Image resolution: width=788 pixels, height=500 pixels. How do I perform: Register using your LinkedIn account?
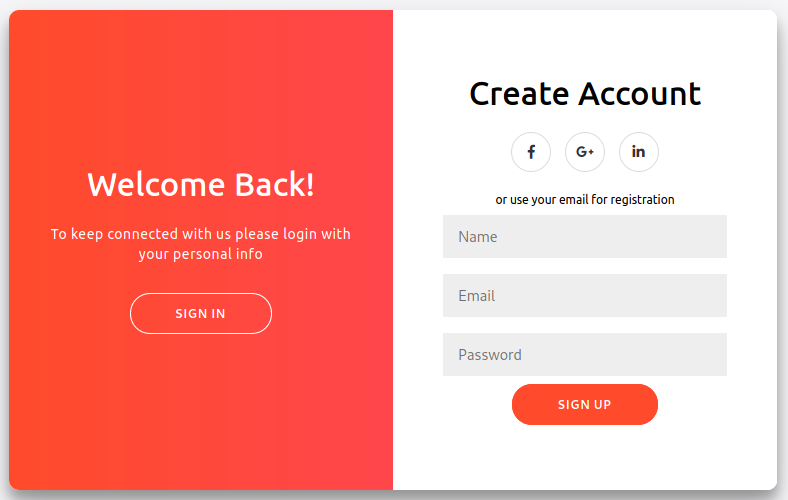pyautogui.click(x=639, y=152)
